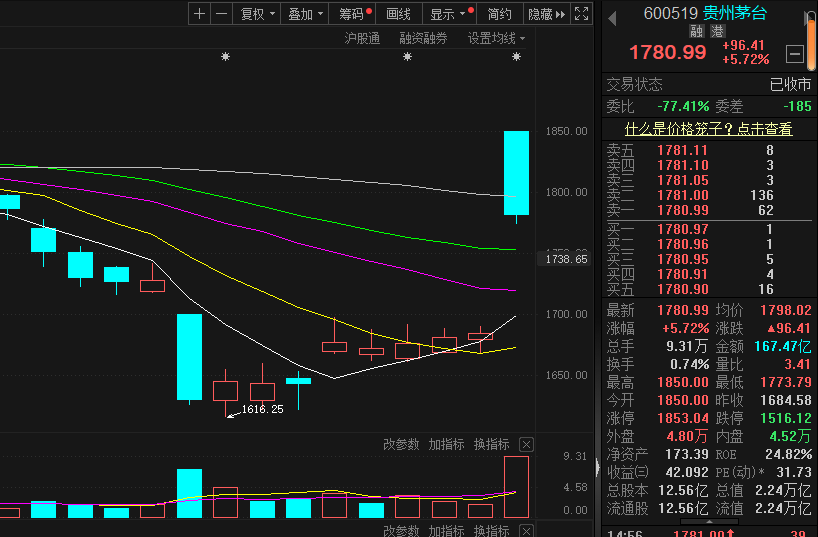Click the orange vertical scrollbar on right
Screen dimensions: 818x537
[x=811, y=41]
